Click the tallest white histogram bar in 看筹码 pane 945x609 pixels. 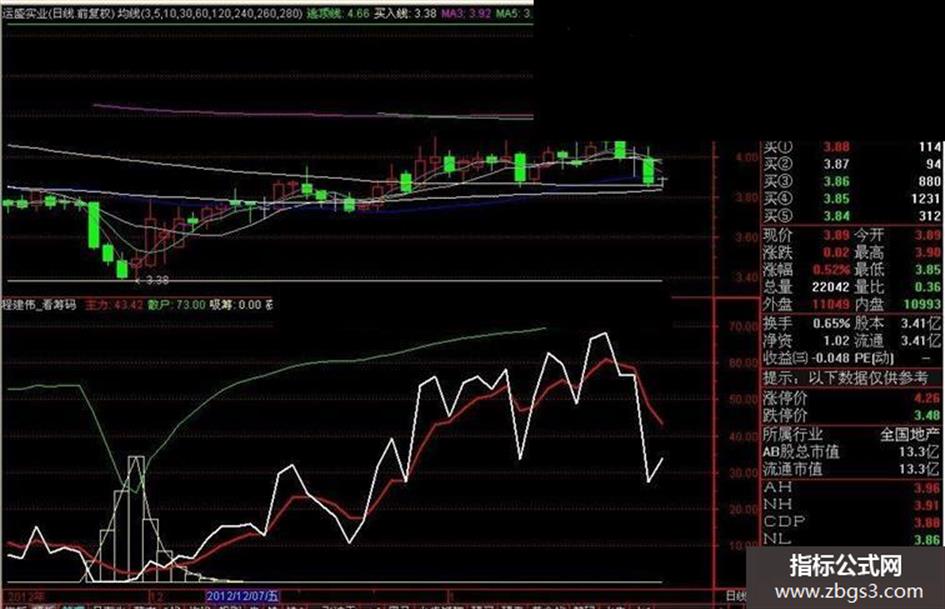tap(136, 519)
